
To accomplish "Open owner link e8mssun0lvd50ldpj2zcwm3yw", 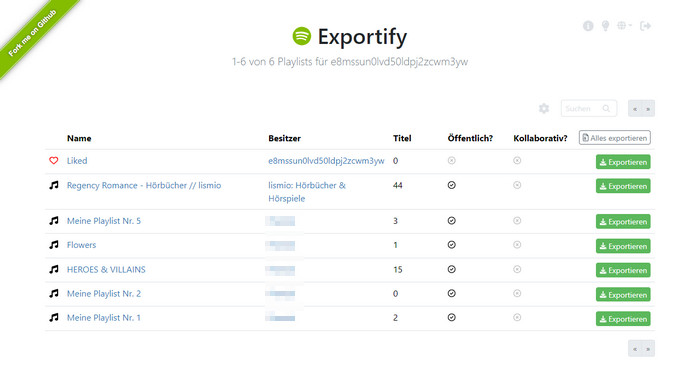I will click(326, 161).
